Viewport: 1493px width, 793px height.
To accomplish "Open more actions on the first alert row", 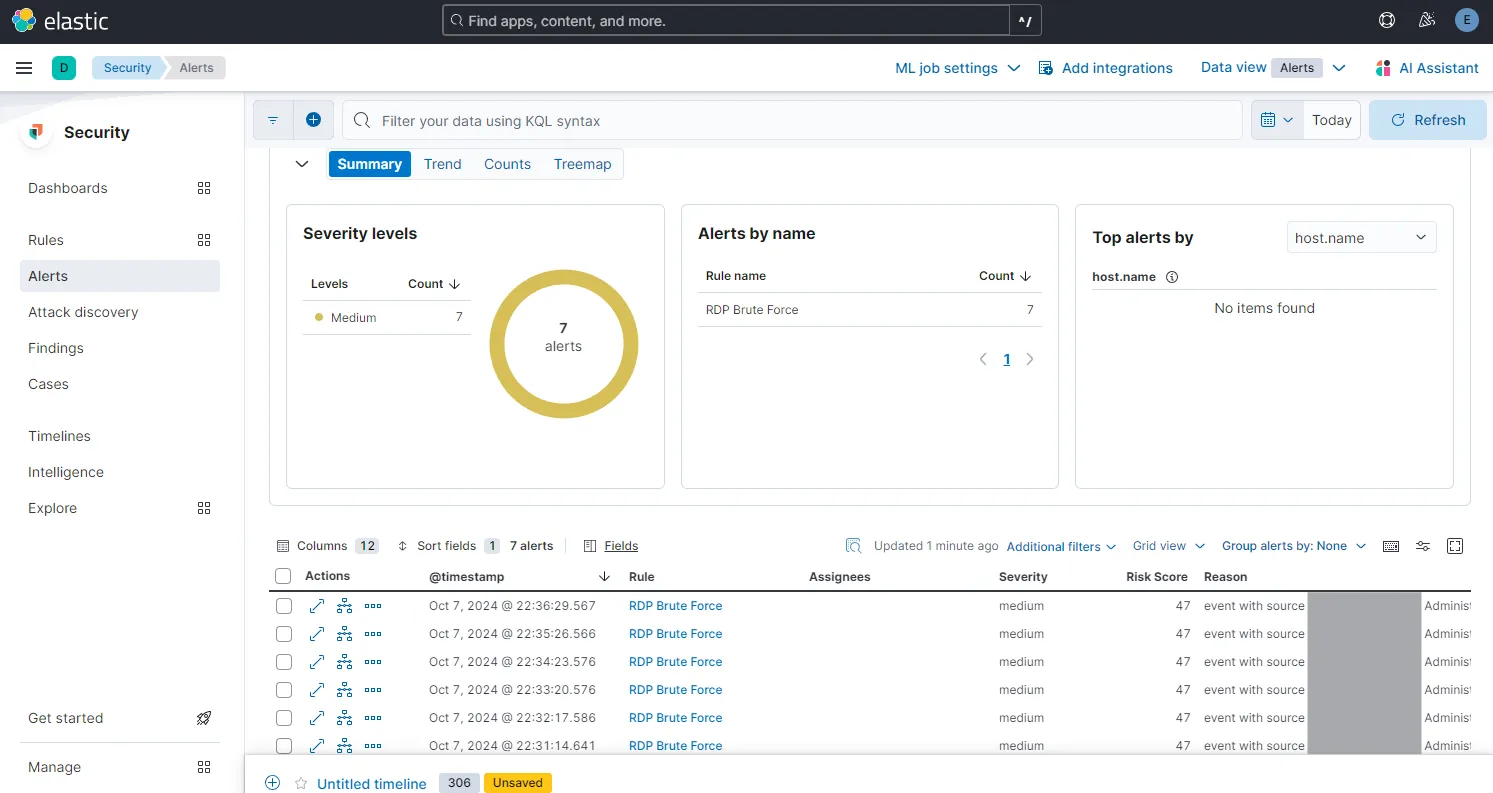I will click(372, 605).
